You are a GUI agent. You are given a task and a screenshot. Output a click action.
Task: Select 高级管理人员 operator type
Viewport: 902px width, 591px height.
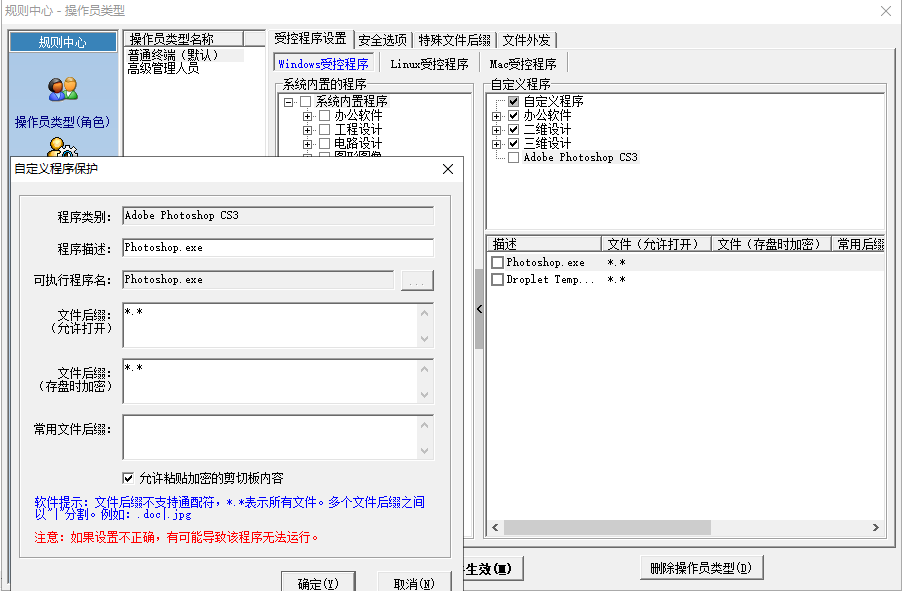(163, 68)
